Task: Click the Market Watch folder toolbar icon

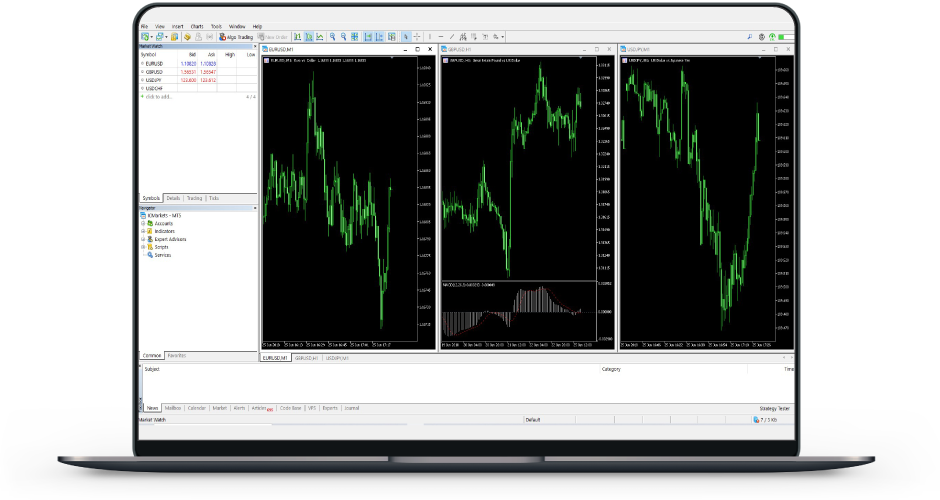Action: 174,37
